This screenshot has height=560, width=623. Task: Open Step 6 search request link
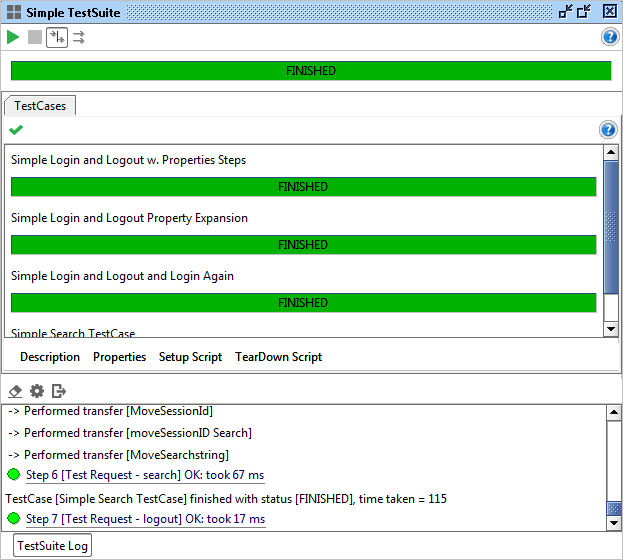[145, 475]
